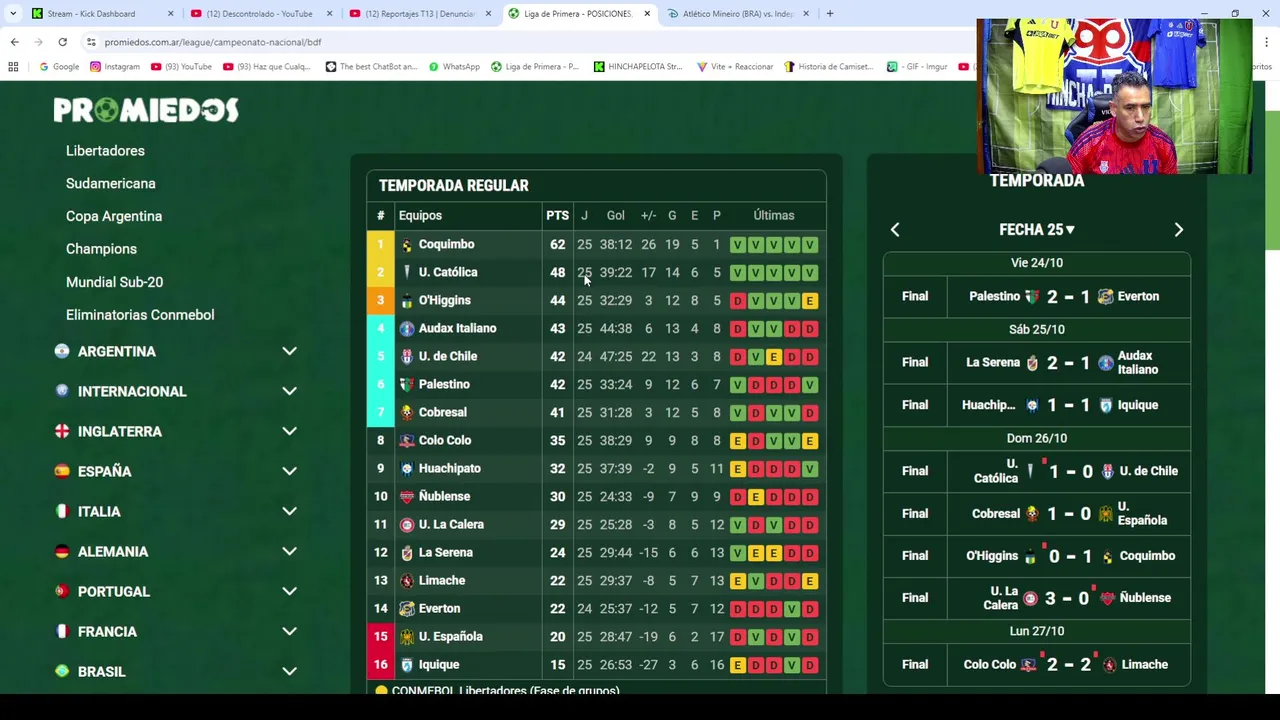Switch to the Descontrolado - YouTube tab

pyautogui.click(x=260, y=14)
